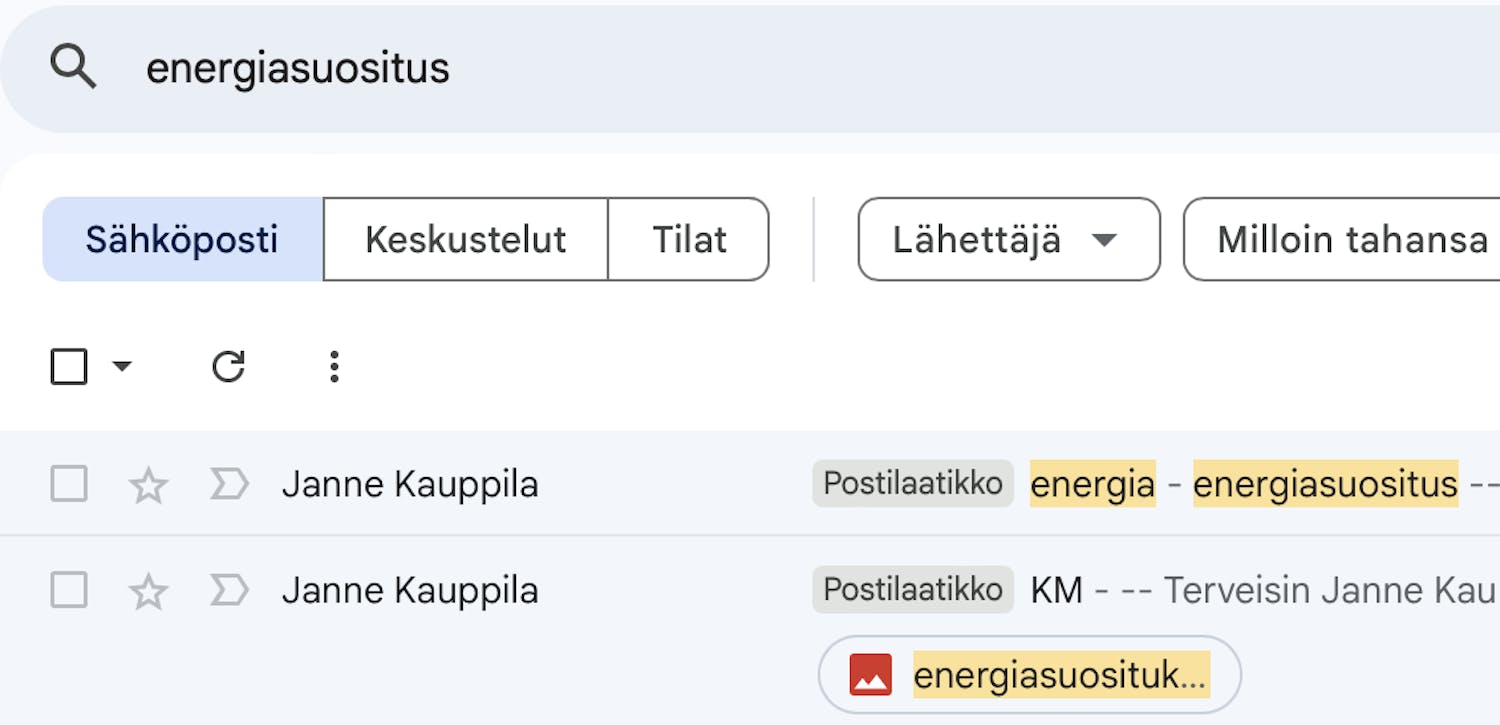Click the energiasuositus search field
The height and width of the screenshot is (725, 1500).
click(x=700, y=68)
